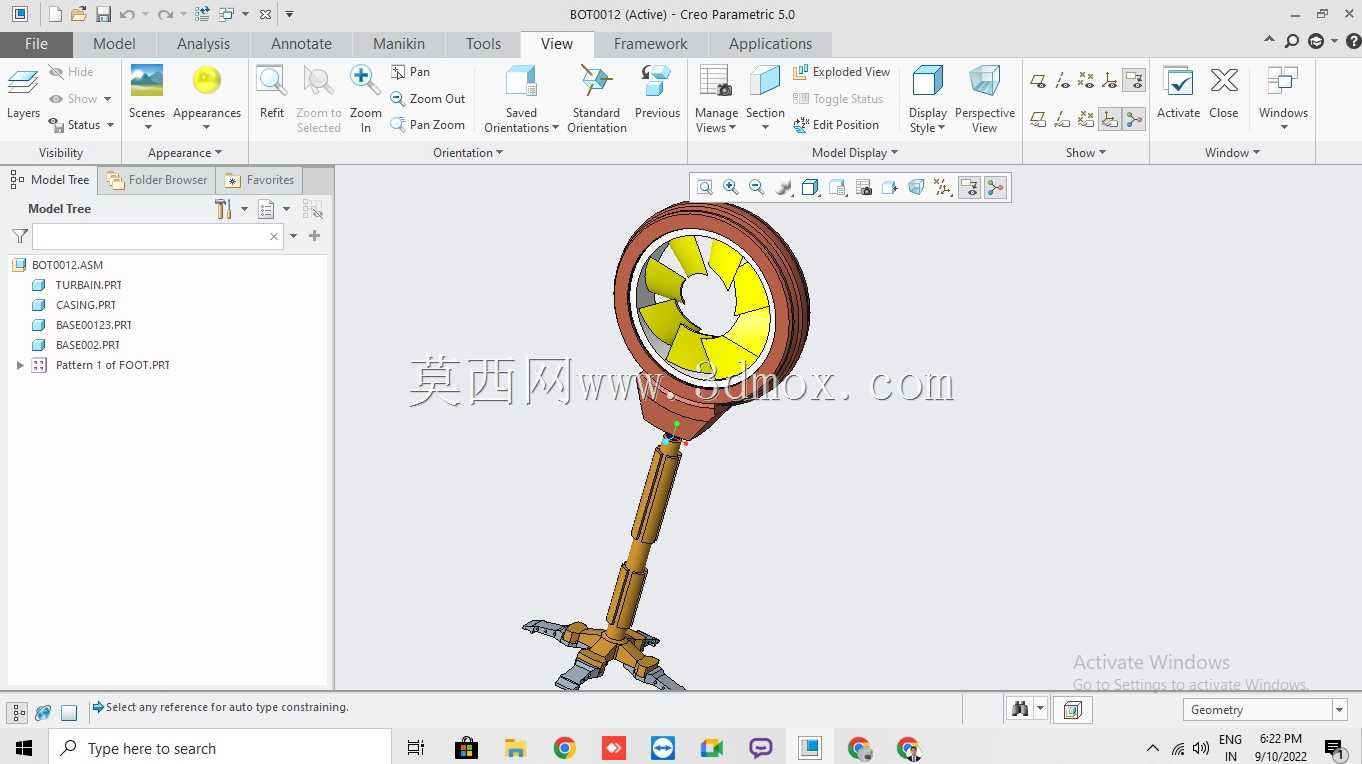Toggle csys tag display in Show group

pos(1110,120)
